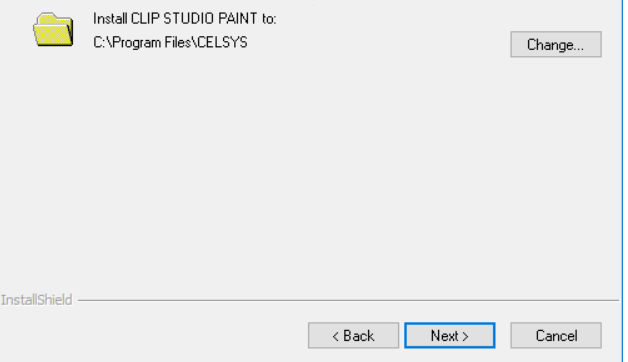
Task: Select the C:\Program Files\CELSYS path text
Action: (170, 42)
